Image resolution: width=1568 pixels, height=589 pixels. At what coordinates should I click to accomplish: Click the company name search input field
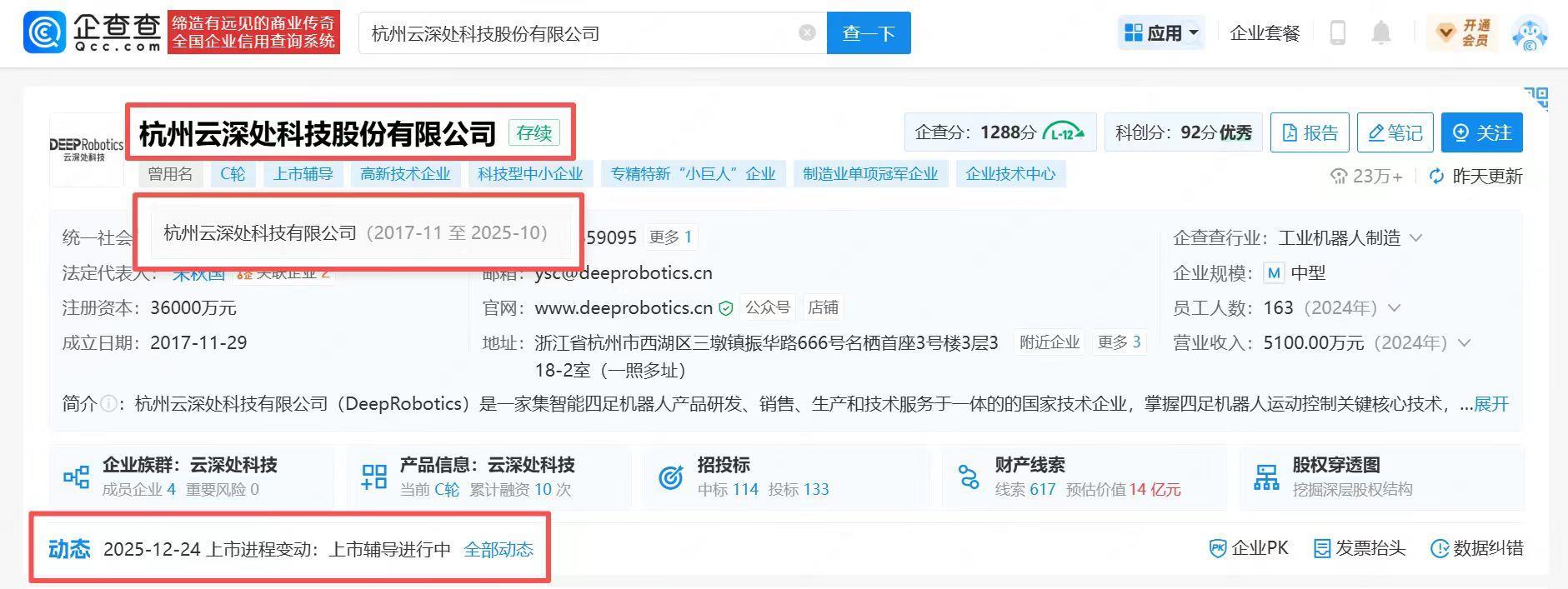click(575, 33)
